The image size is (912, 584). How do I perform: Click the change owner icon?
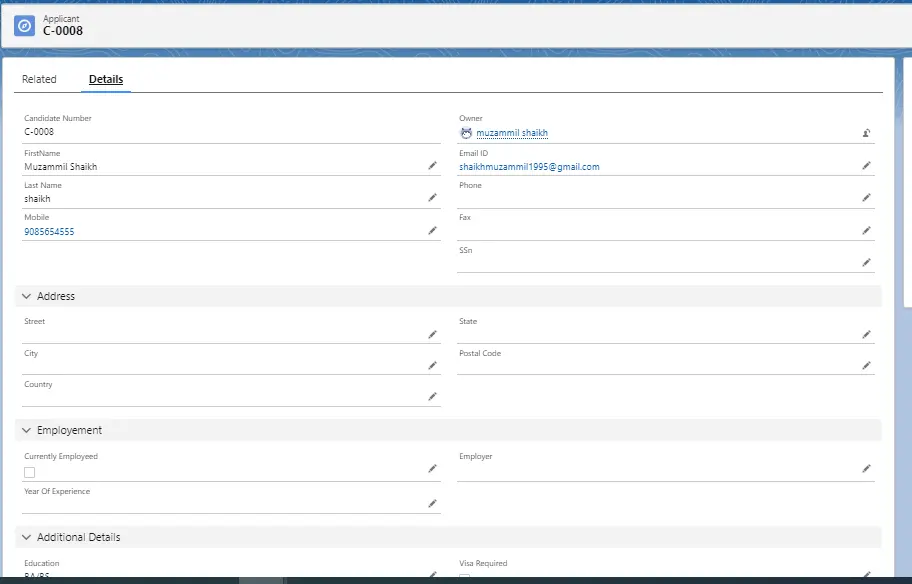[866, 133]
